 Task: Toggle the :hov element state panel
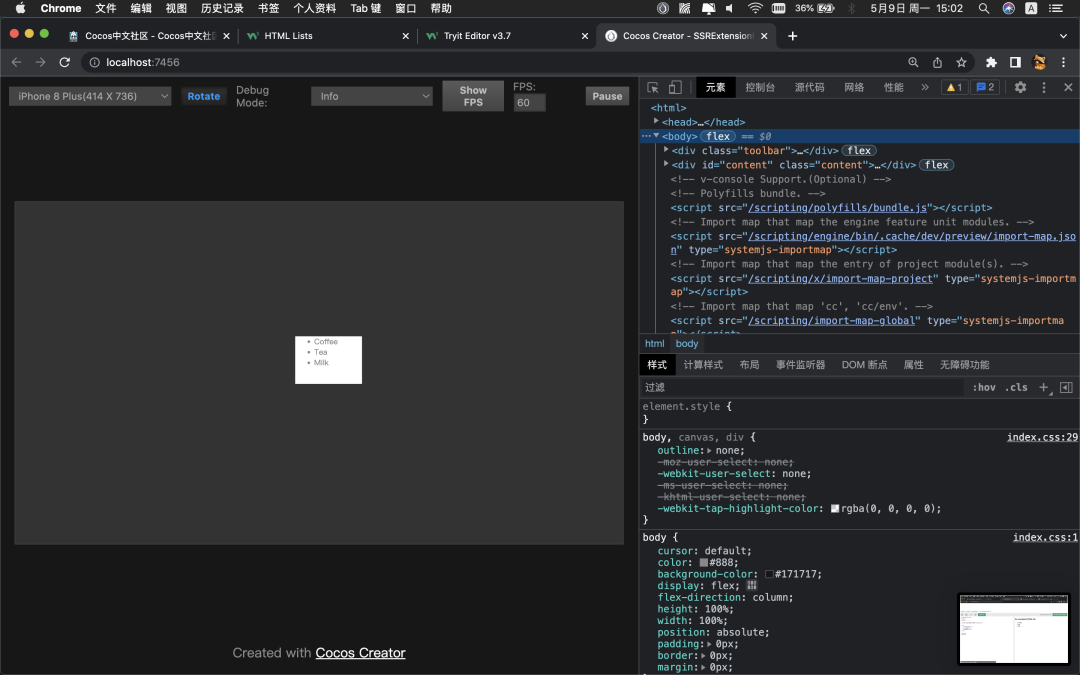(x=984, y=387)
